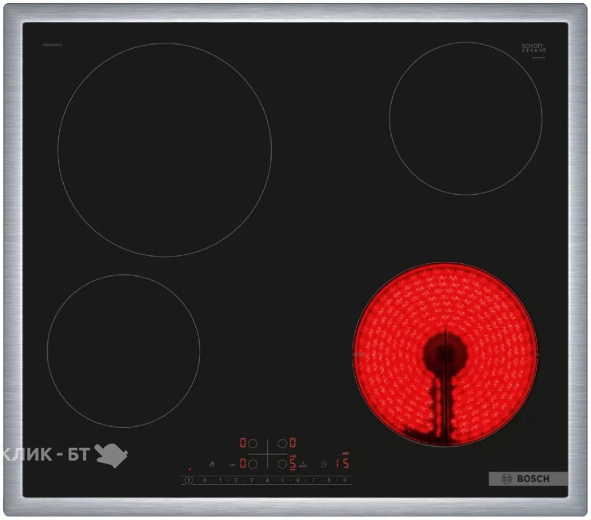This screenshot has height=520, width=591.
Task: Touch the rear-right cooking zone ring
Action: [x=466, y=118]
